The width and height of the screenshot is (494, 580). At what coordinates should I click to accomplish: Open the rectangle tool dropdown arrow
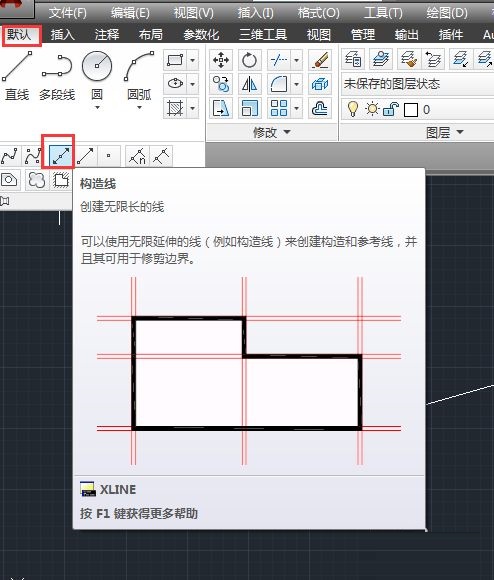click(193, 60)
